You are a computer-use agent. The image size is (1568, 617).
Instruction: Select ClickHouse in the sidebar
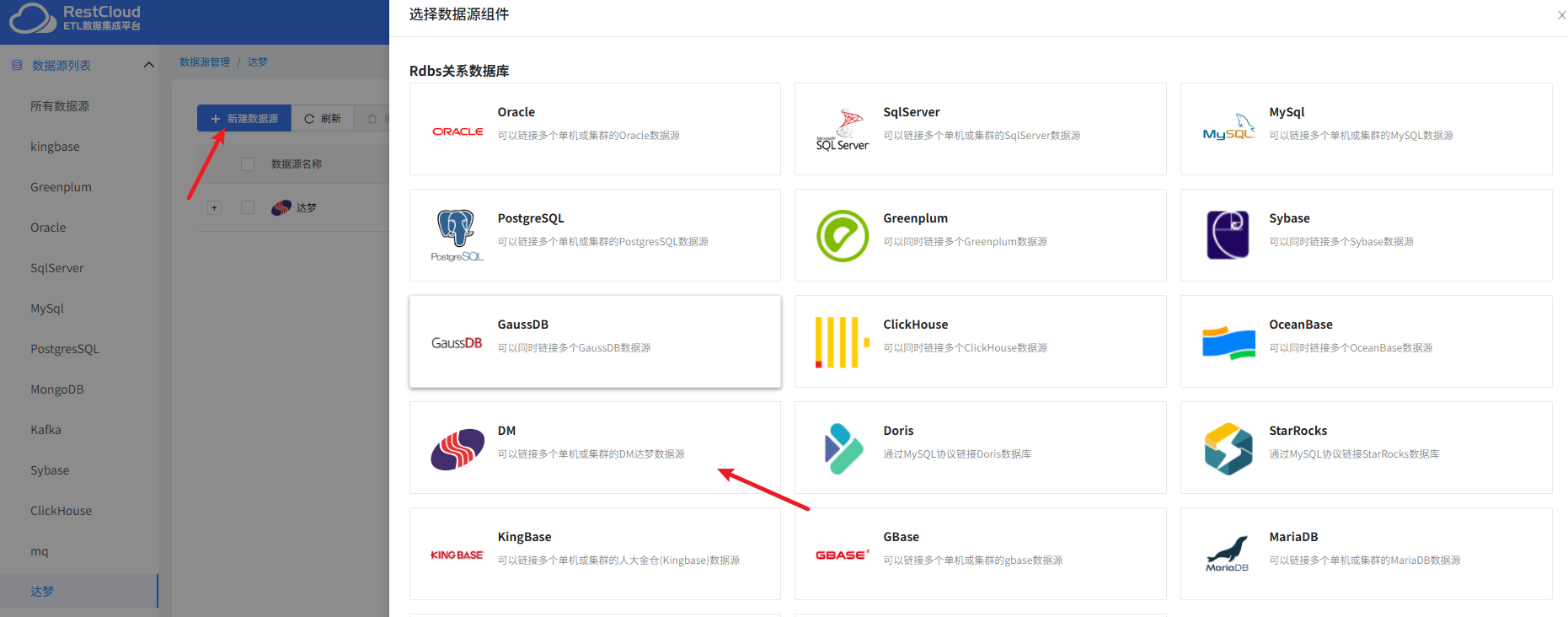coord(62,511)
